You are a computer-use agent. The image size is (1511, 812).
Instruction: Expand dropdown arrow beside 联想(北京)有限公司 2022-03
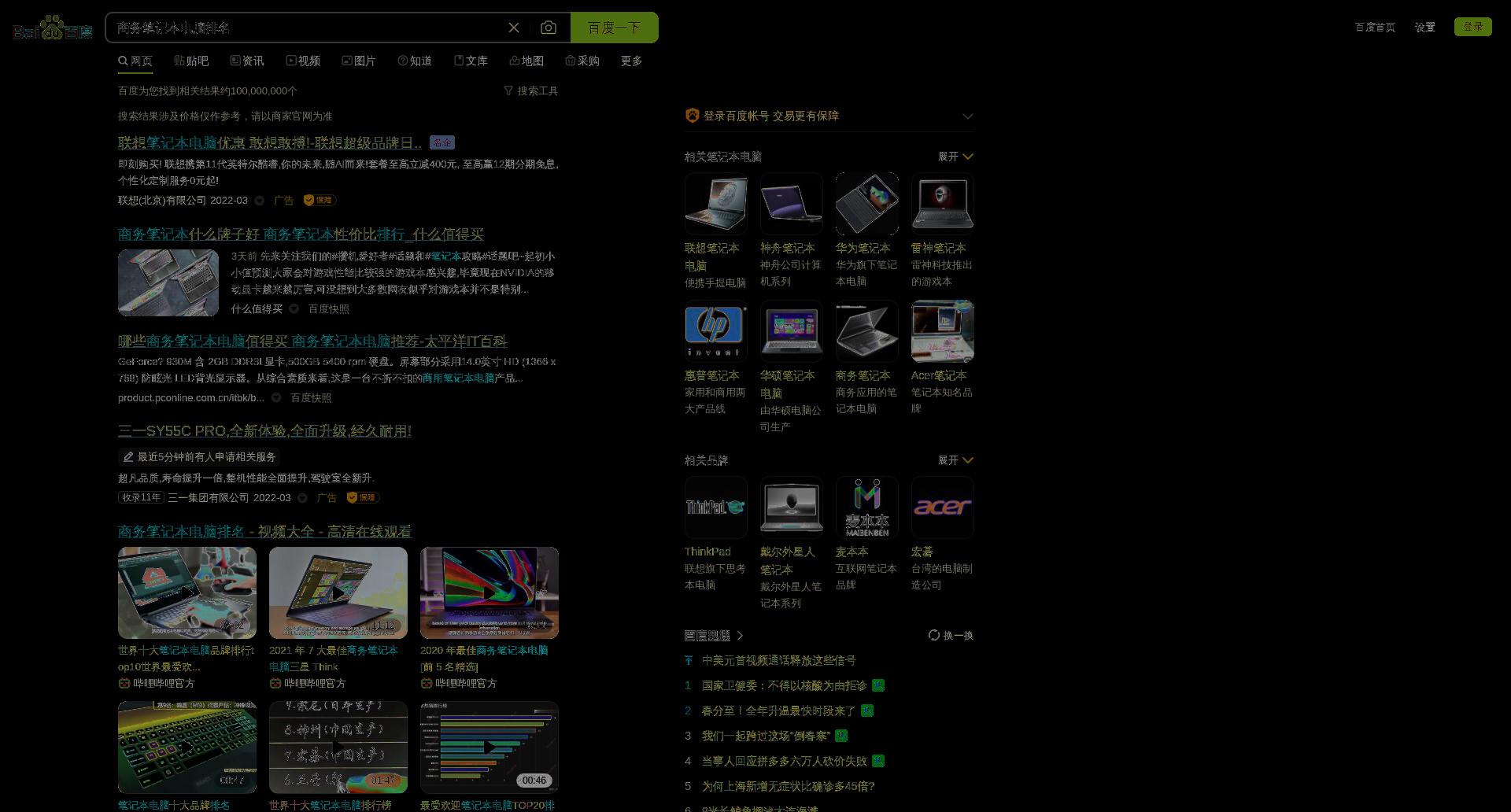coord(259,201)
